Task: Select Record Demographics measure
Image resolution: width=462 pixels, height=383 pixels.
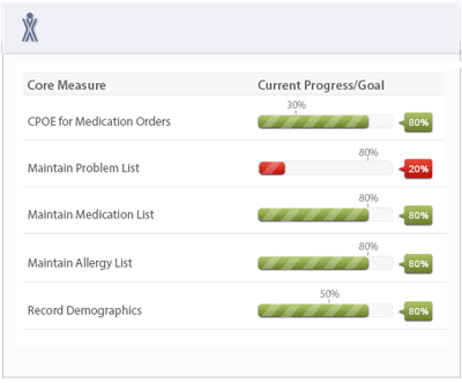Action: coord(85,311)
